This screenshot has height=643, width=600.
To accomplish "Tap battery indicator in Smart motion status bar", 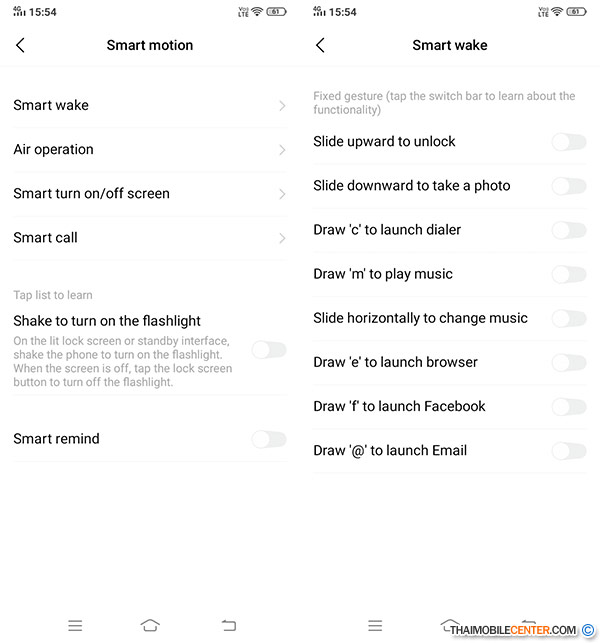I will point(276,12).
